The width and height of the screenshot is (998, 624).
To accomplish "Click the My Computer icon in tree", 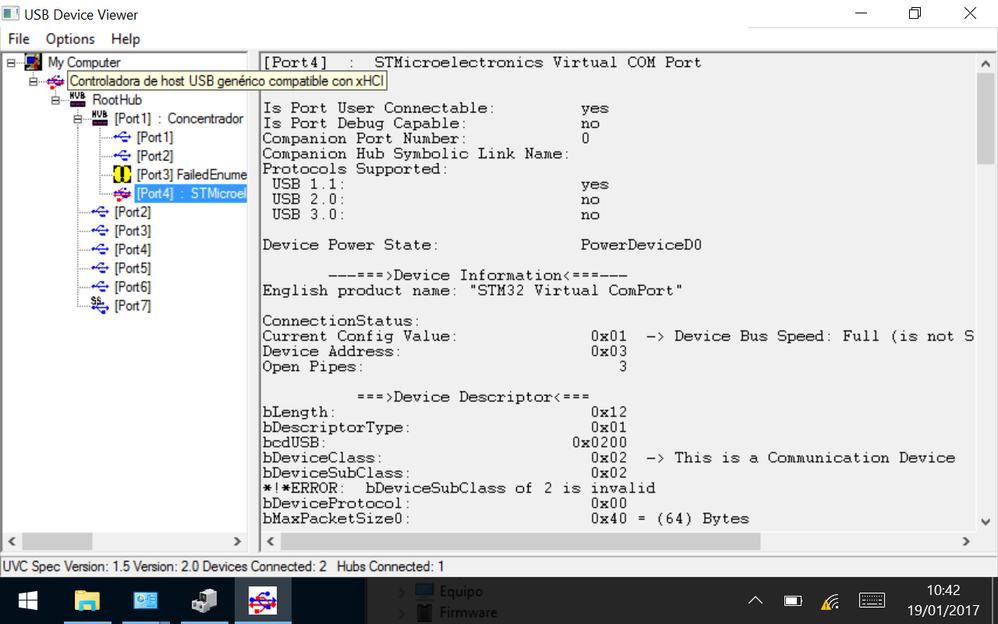I will (33, 62).
